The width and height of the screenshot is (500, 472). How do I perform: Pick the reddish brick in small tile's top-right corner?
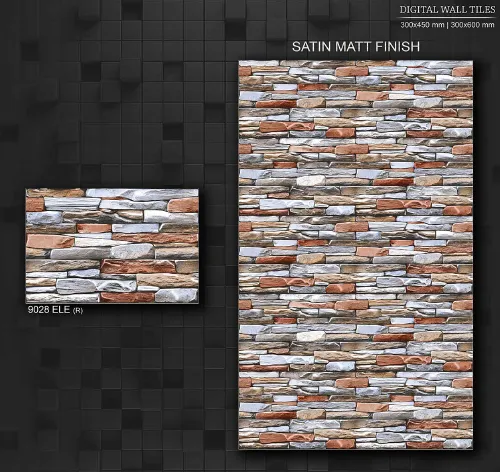(183, 205)
